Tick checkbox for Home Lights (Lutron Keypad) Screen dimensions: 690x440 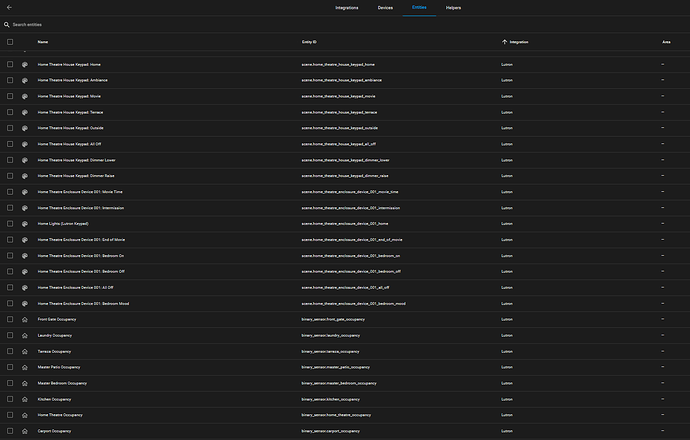(x=10, y=224)
